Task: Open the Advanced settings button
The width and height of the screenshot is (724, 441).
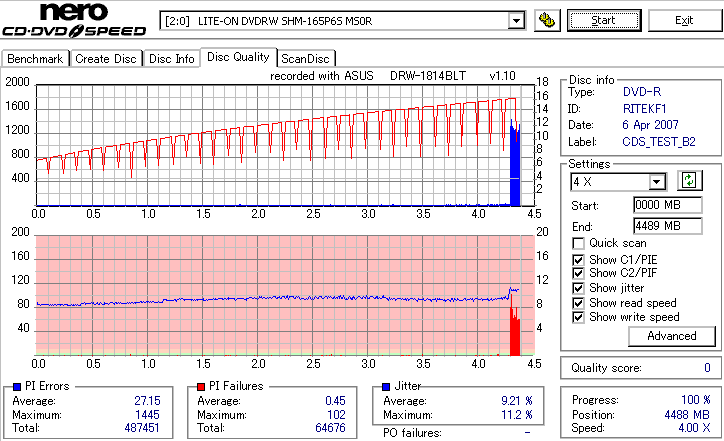Action: 671,336
